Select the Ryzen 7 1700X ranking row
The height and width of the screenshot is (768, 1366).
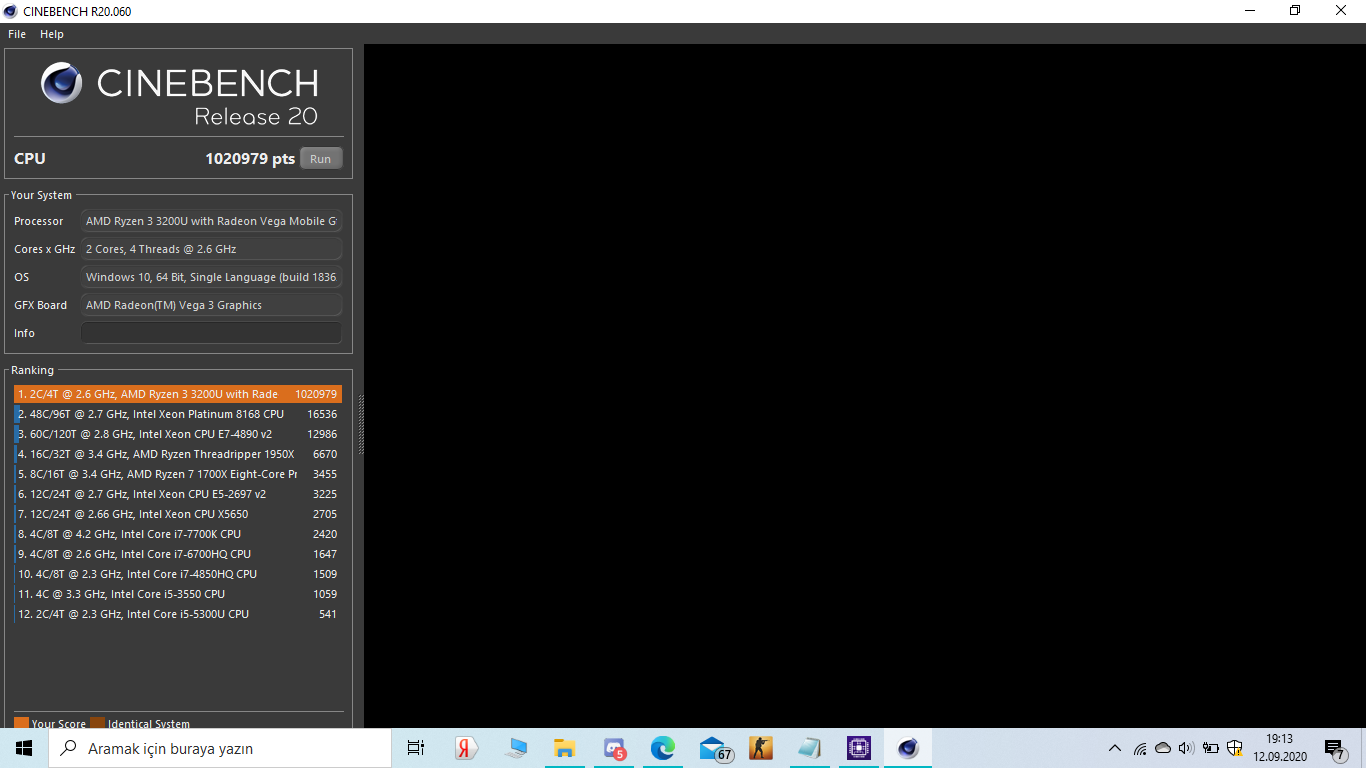coord(178,474)
